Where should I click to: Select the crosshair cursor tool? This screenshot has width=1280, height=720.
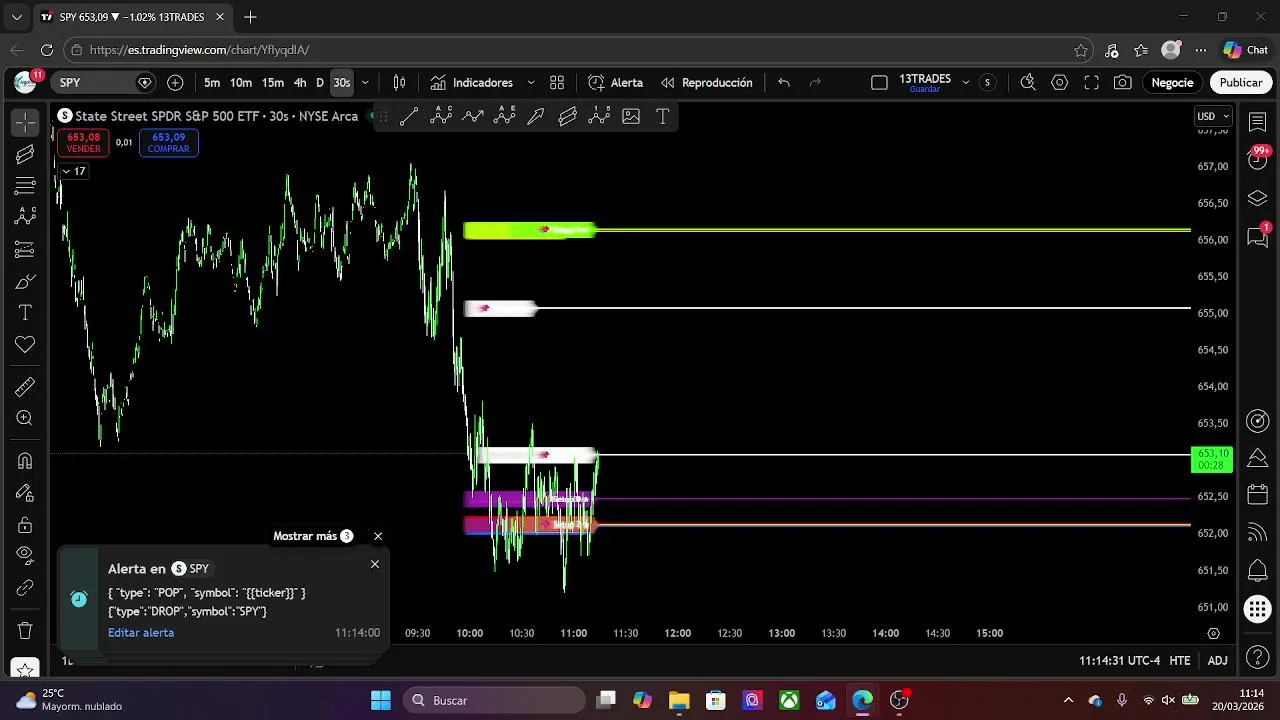(x=25, y=122)
